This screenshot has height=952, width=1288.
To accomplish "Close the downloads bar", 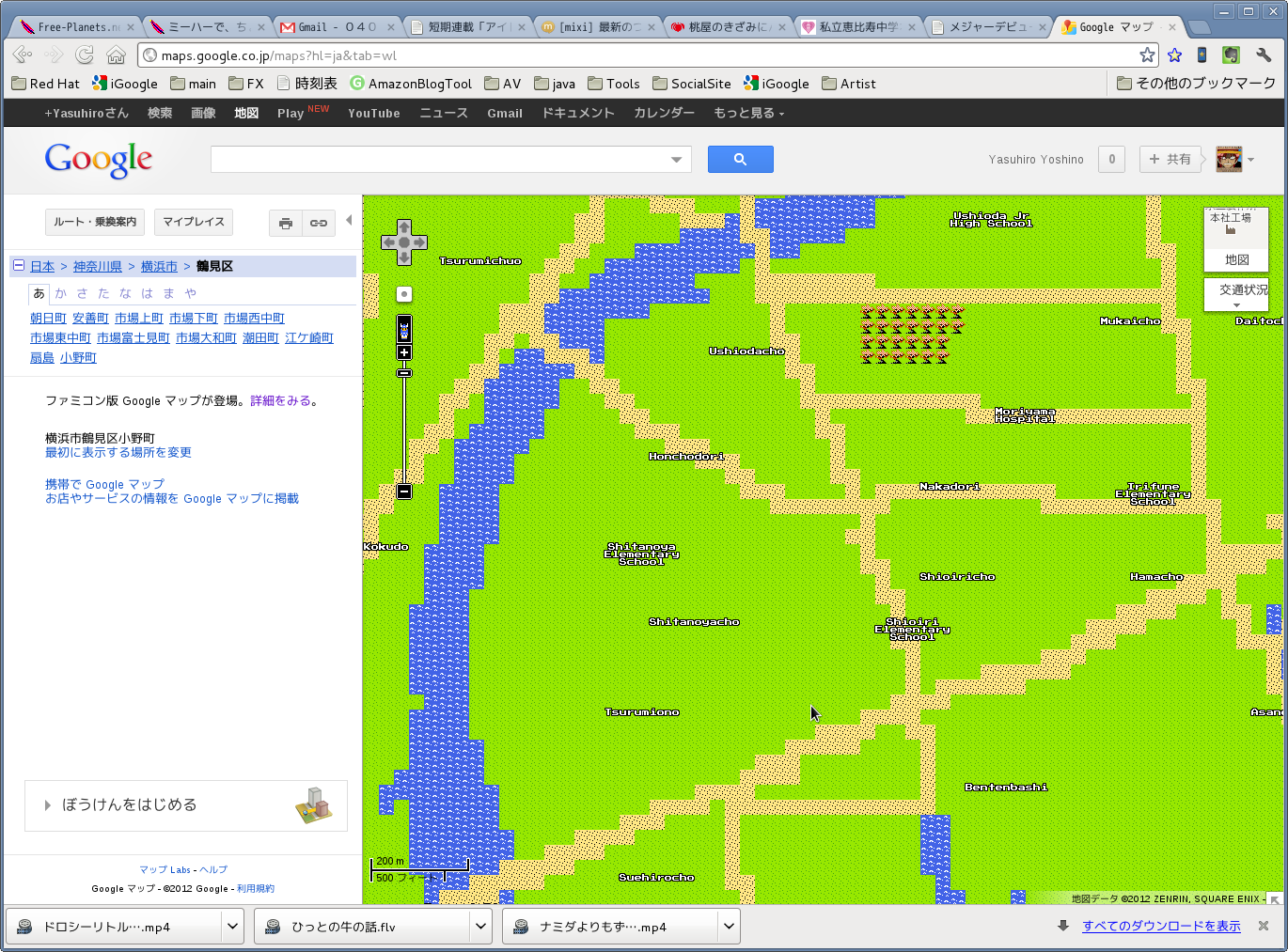I will click(1264, 926).
